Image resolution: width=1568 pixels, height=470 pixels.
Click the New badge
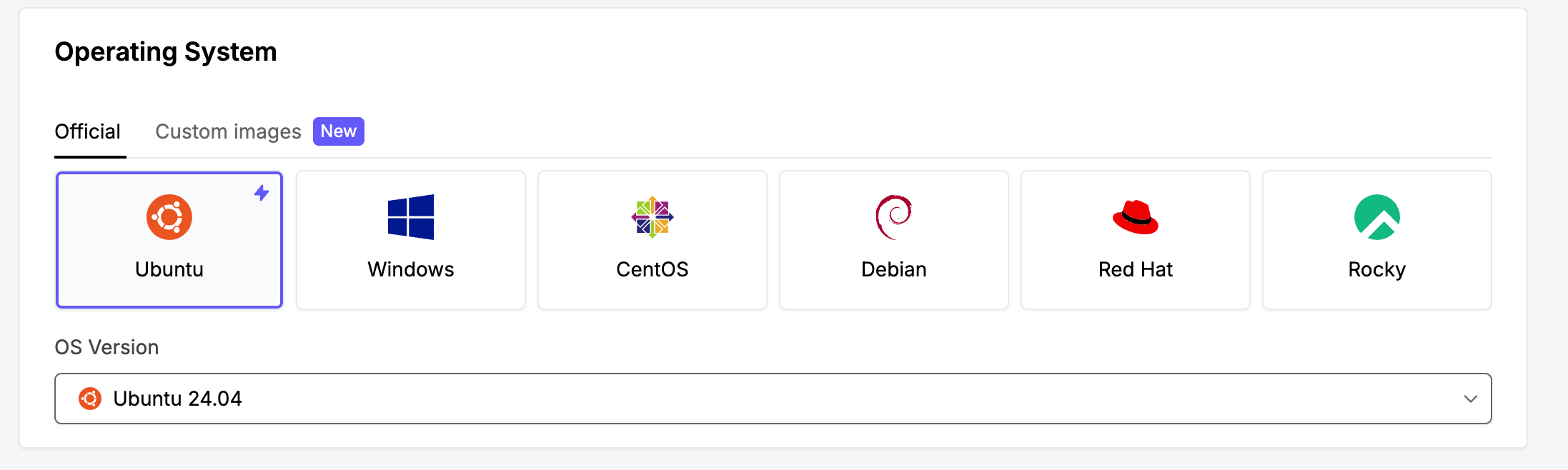[339, 131]
